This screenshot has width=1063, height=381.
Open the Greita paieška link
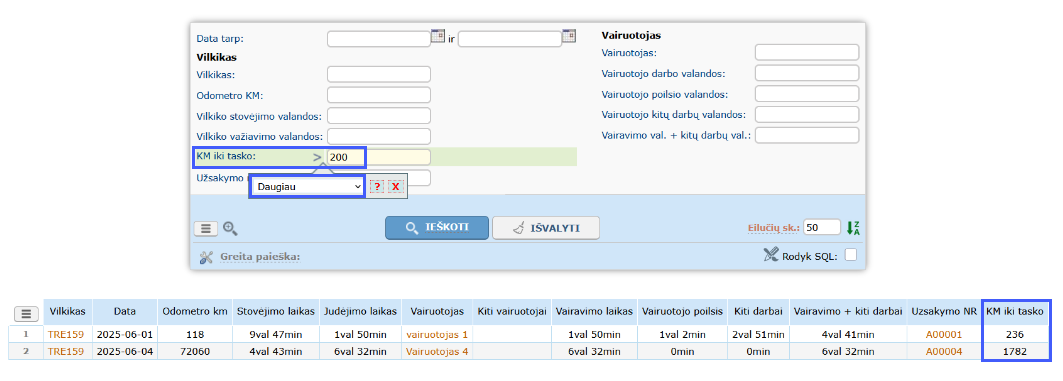click(260, 257)
